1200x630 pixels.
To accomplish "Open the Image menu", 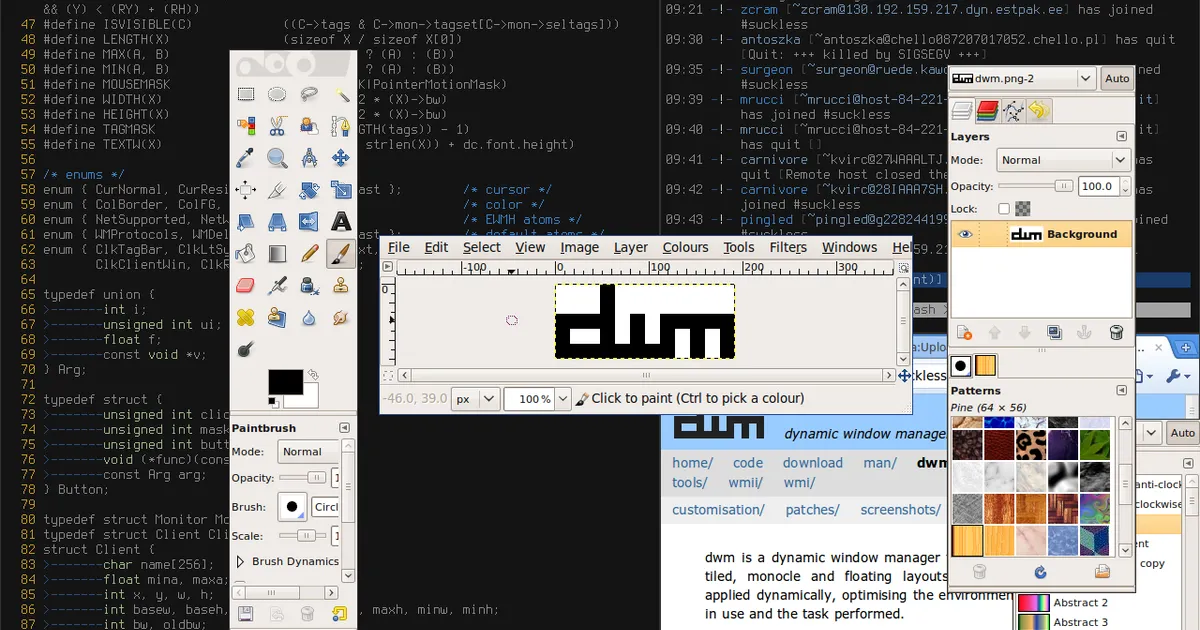I will click(579, 247).
